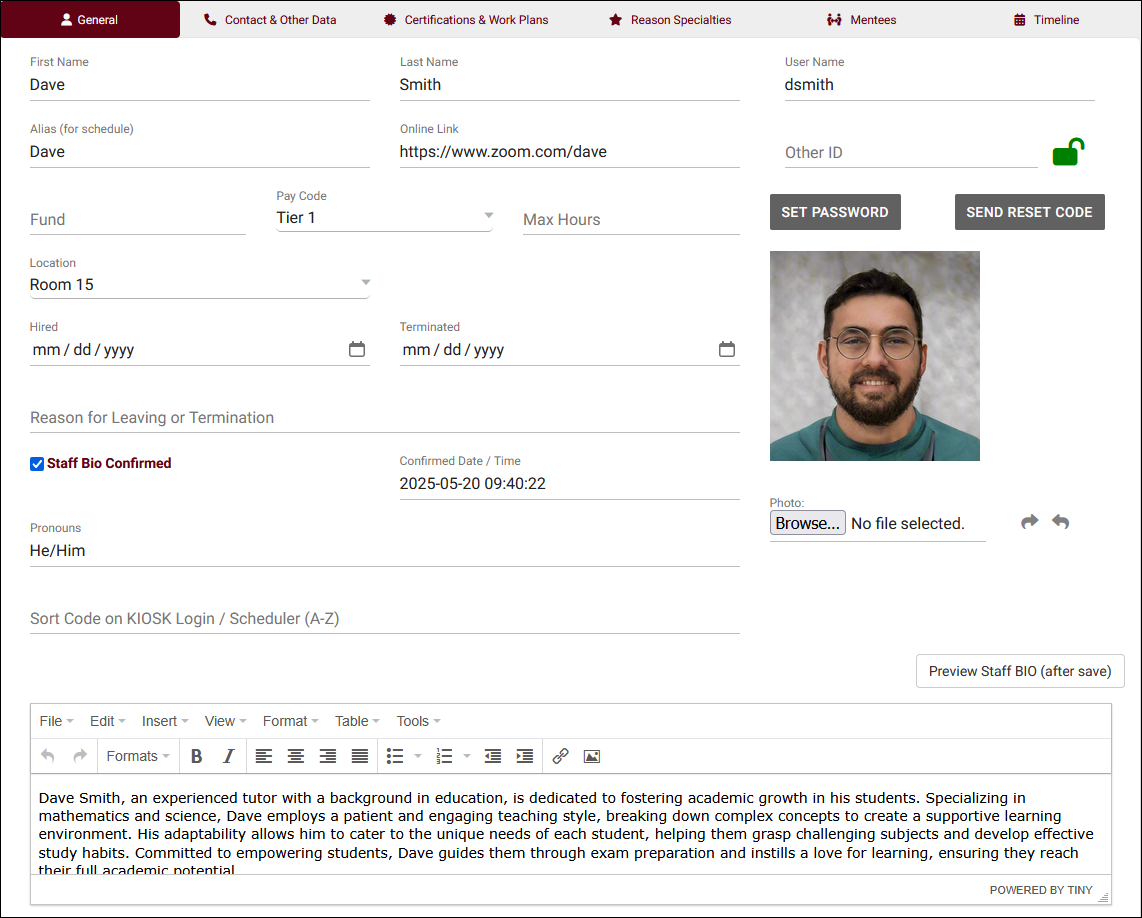Open the Location dropdown
Screen dimensions: 1142x918
click(200, 284)
